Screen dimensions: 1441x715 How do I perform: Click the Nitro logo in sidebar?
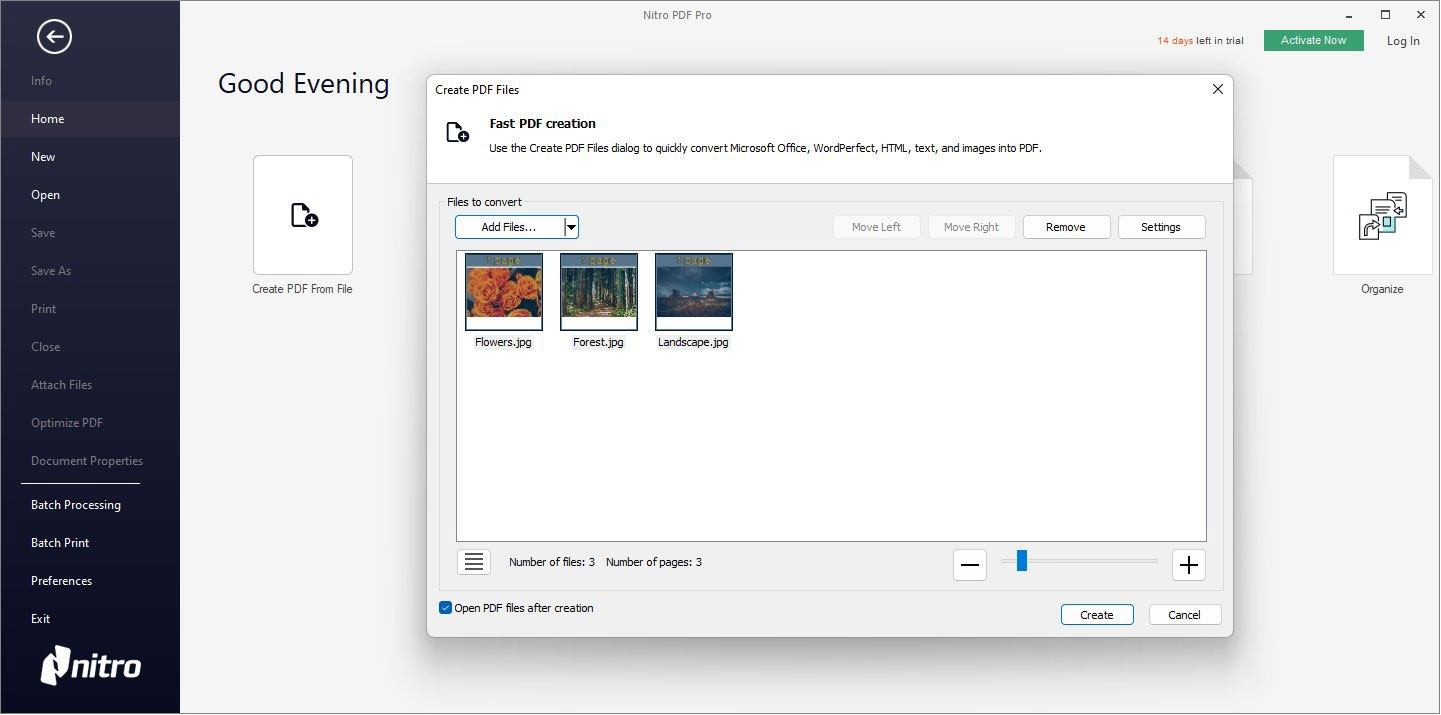click(x=91, y=665)
